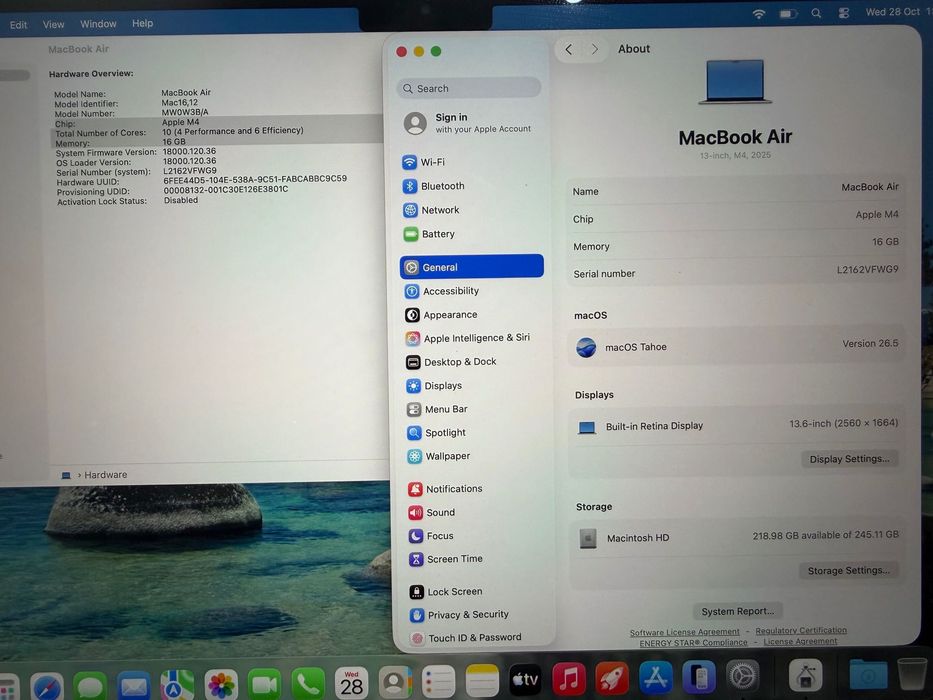Click the back arrow in About

569,49
